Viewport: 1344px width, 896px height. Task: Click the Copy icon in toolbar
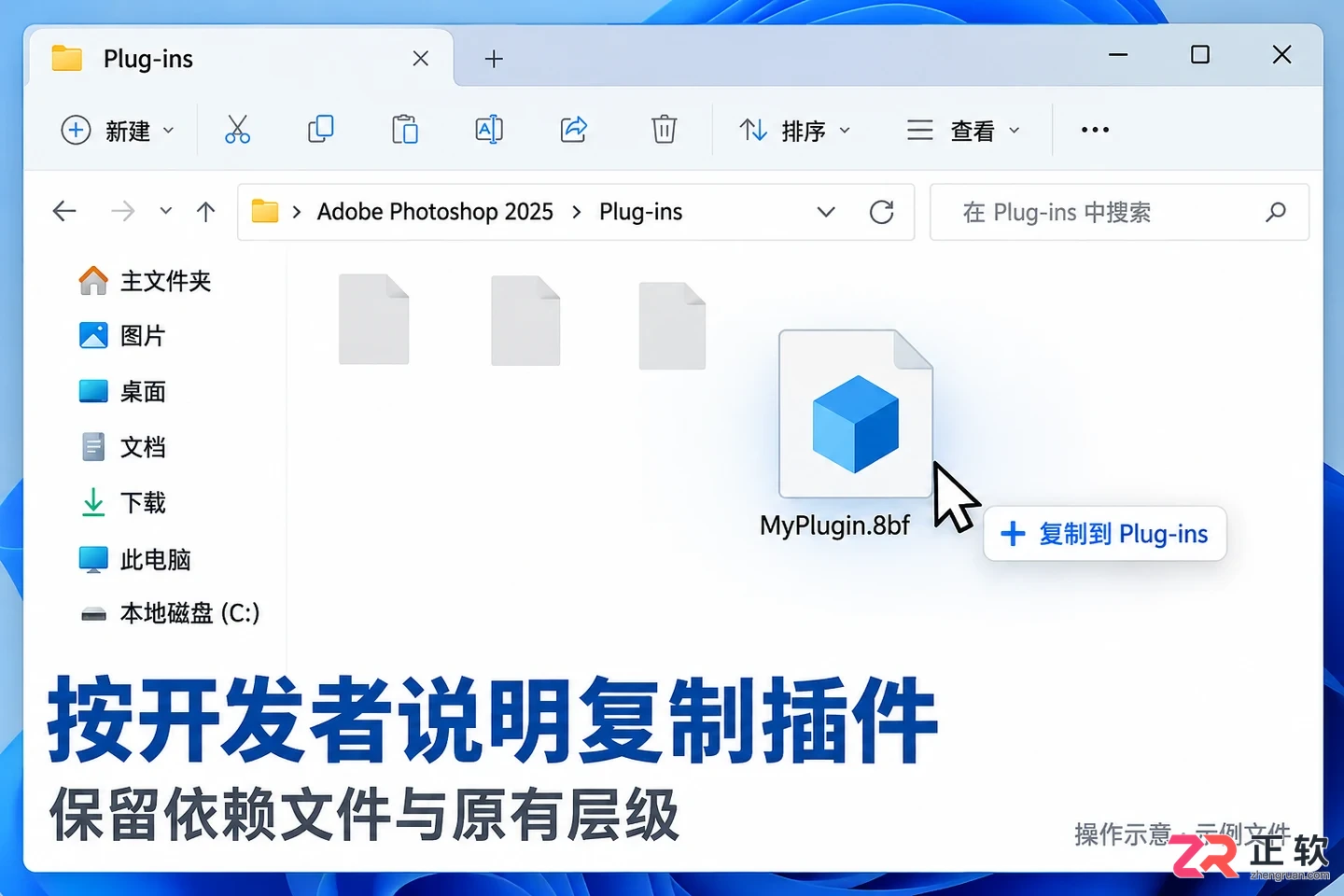click(320, 130)
